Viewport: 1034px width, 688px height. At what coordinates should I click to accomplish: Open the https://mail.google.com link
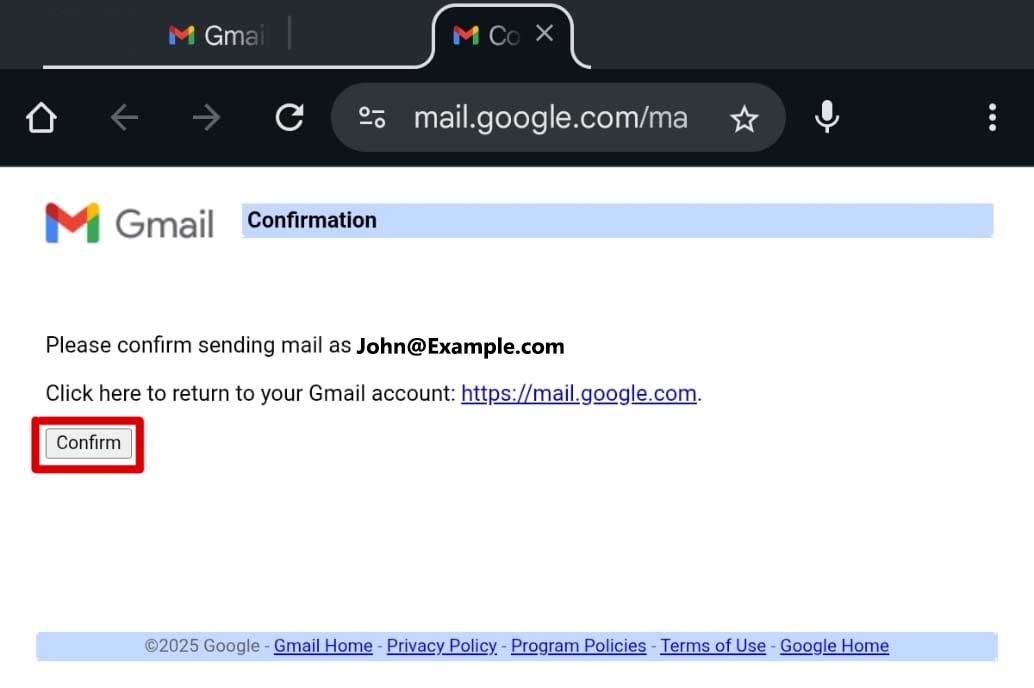point(578,393)
